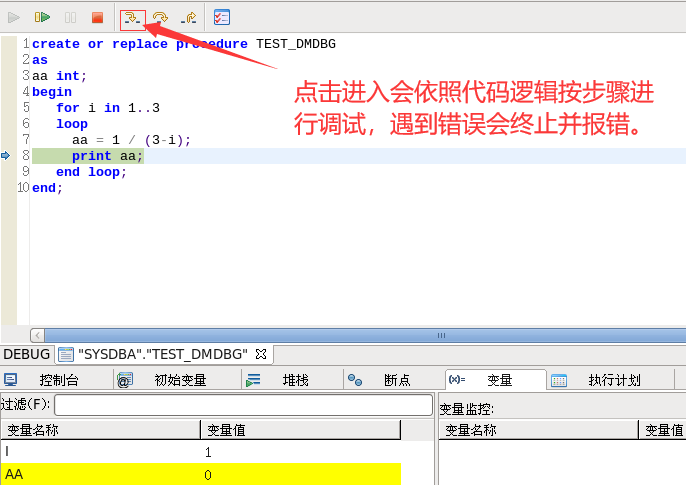This screenshot has width=686, height=485.
Task: Click the "begin" keyword on line 4
Action: pyautogui.click(x=52, y=92)
